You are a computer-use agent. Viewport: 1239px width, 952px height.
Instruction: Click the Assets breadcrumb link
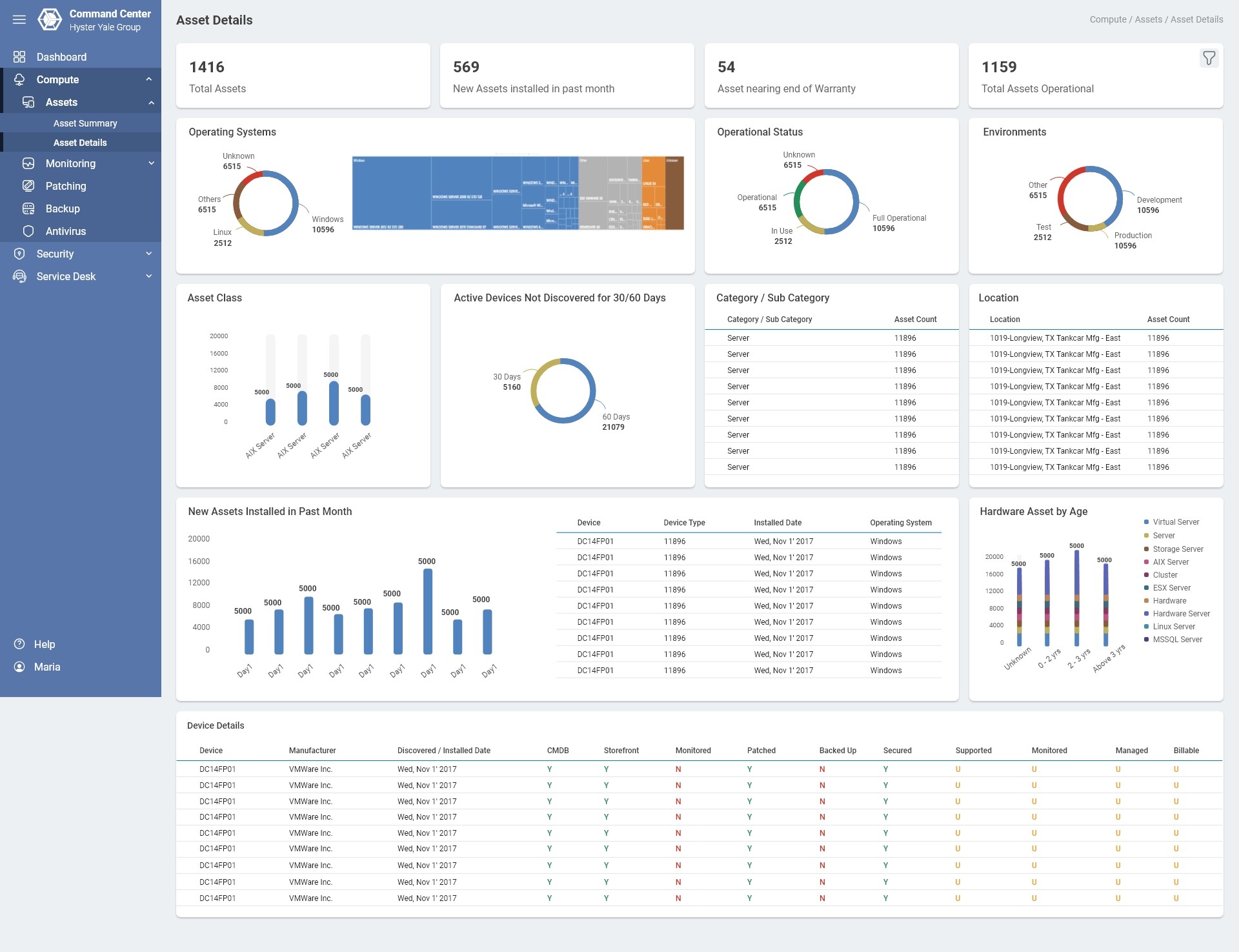point(1148,19)
